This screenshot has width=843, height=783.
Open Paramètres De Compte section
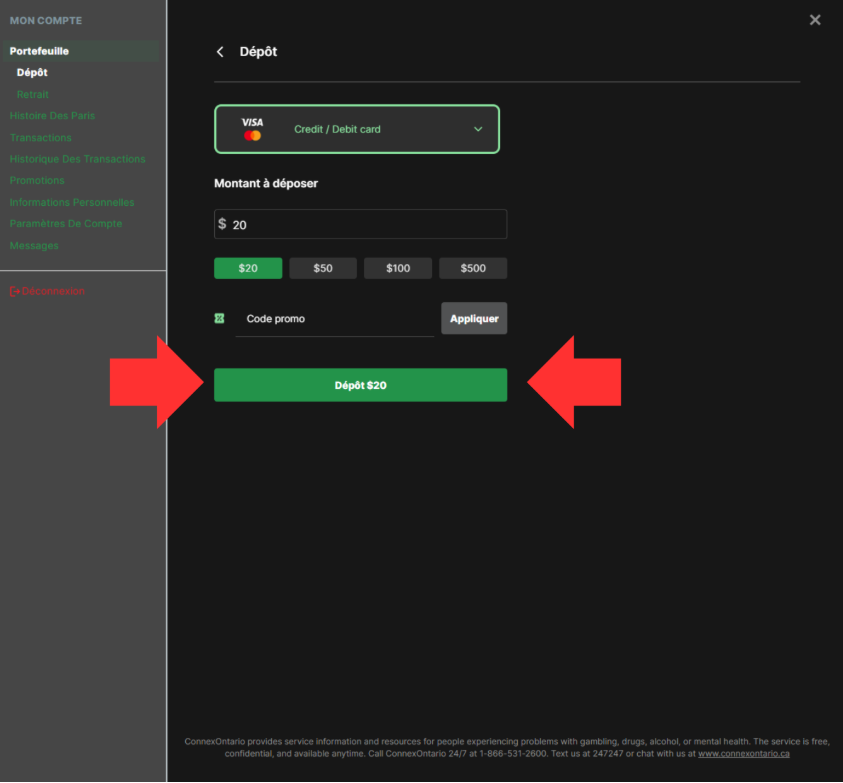point(66,224)
